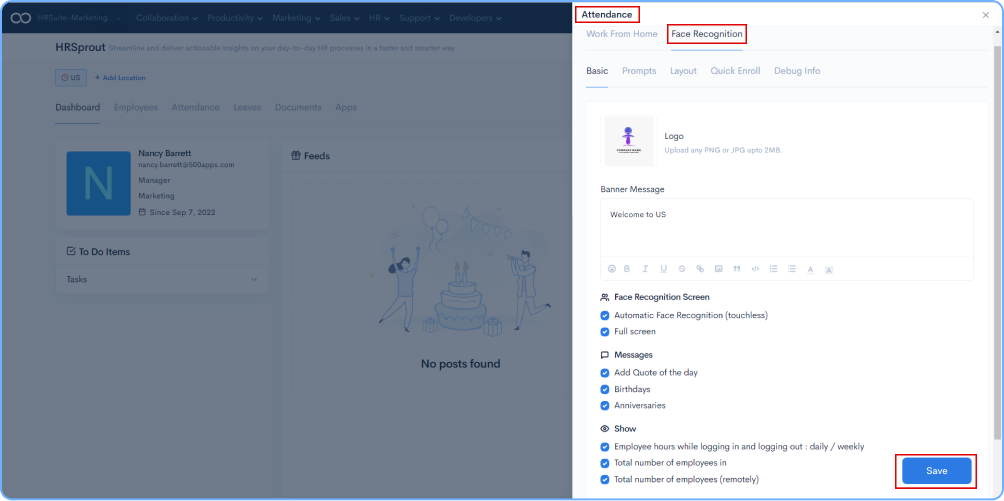Uncheck Automatic Face Recognition (touchless)
1004x501 pixels.
tap(605, 315)
